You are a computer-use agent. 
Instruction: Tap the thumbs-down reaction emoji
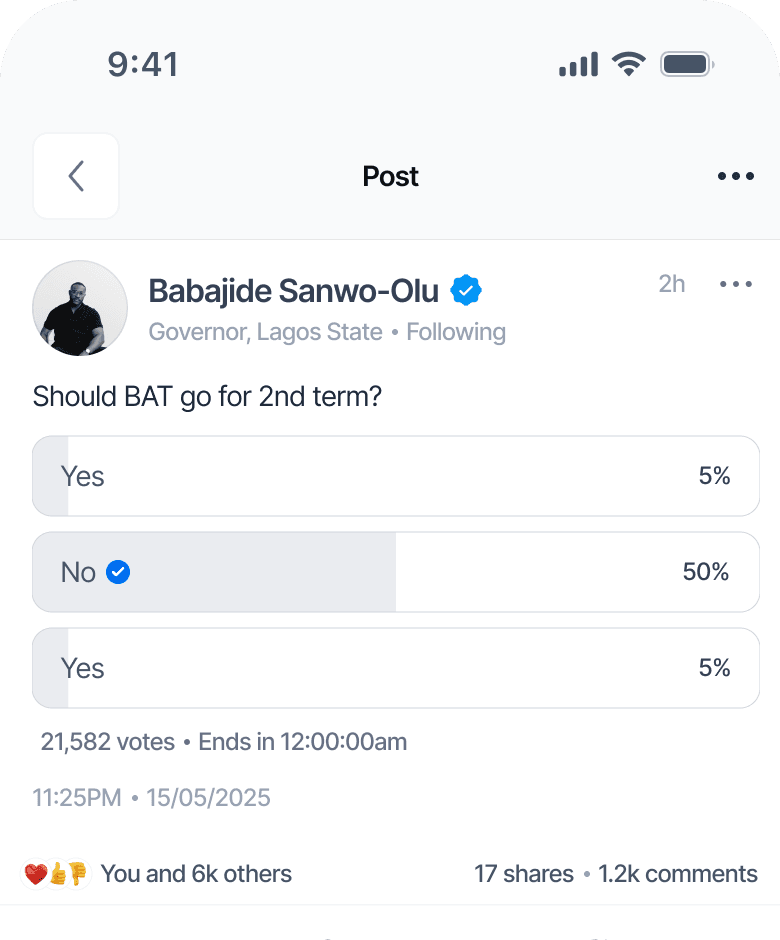(x=78, y=874)
